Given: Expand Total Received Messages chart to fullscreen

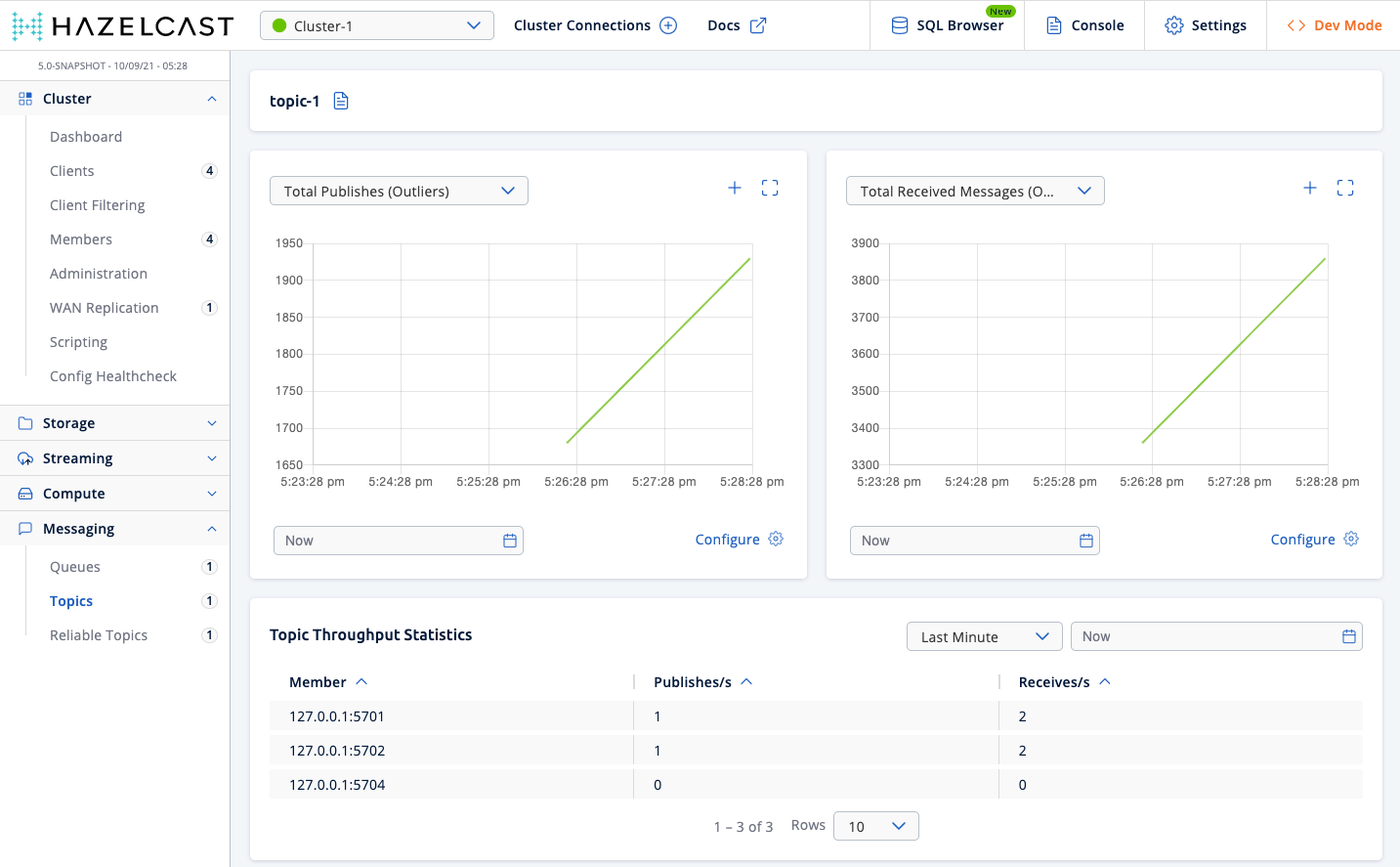Looking at the screenshot, I should [x=1345, y=187].
